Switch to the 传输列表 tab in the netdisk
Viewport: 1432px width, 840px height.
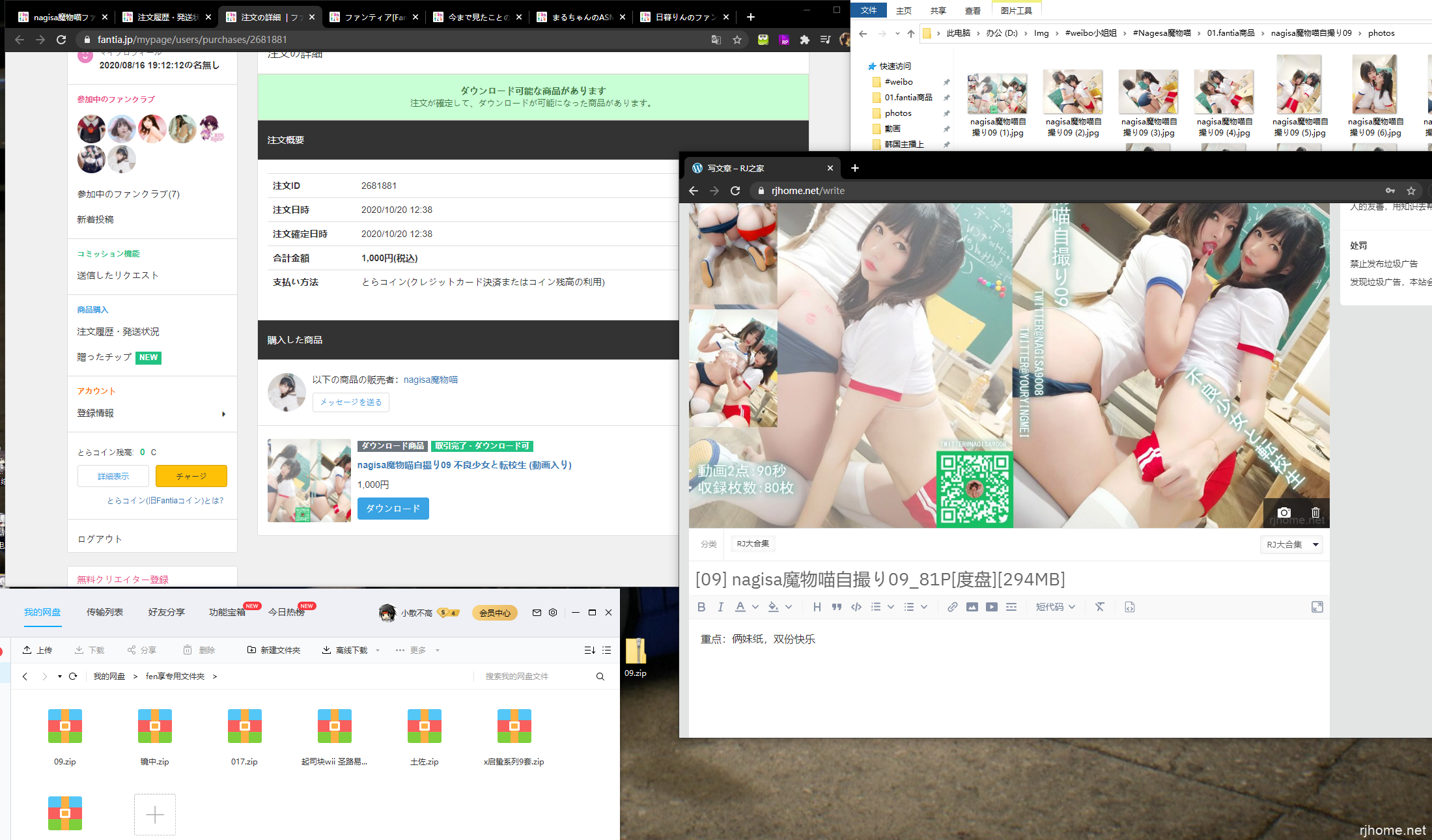(104, 611)
